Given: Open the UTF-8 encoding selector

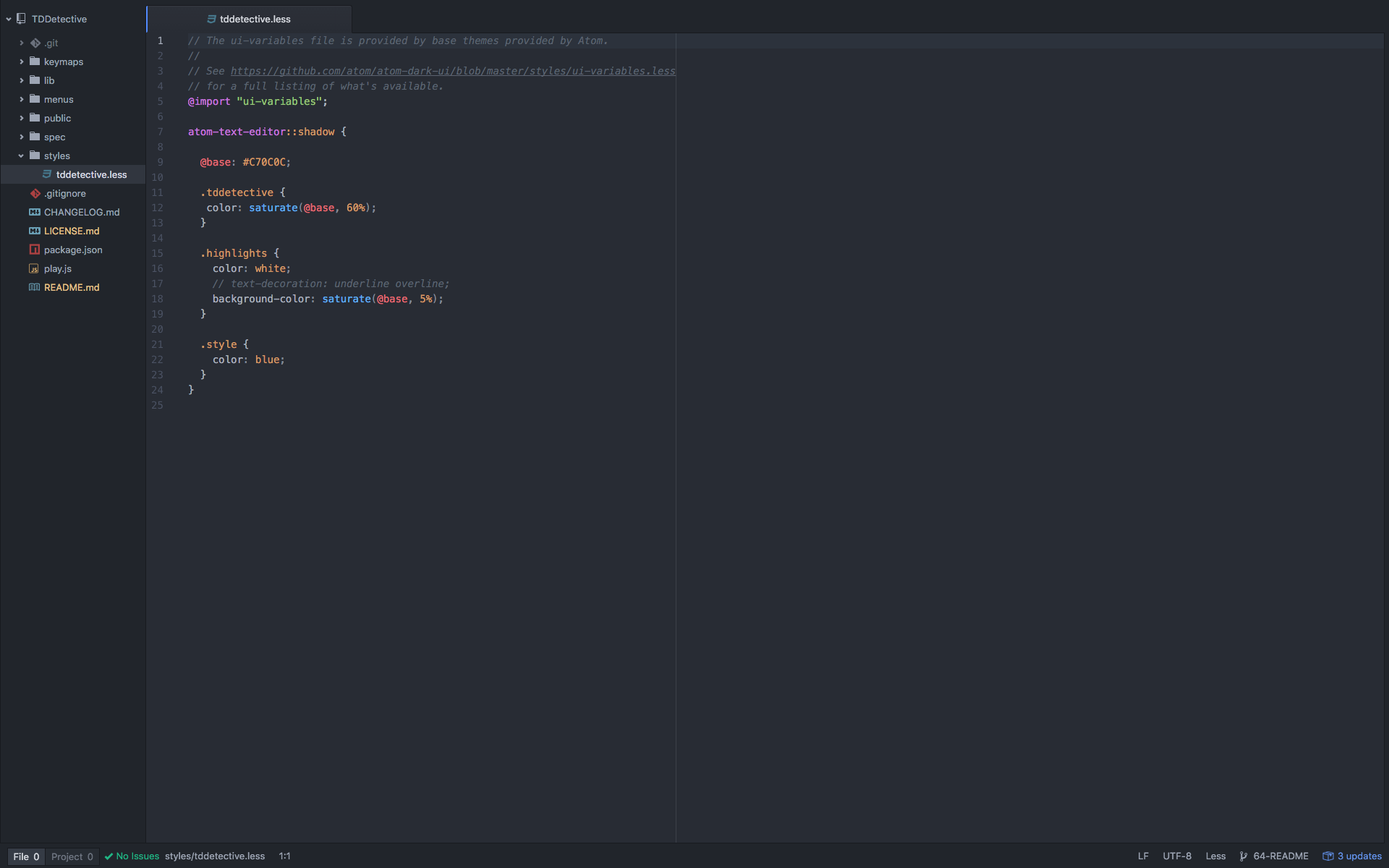Looking at the screenshot, I should [x=1177, y=856].
